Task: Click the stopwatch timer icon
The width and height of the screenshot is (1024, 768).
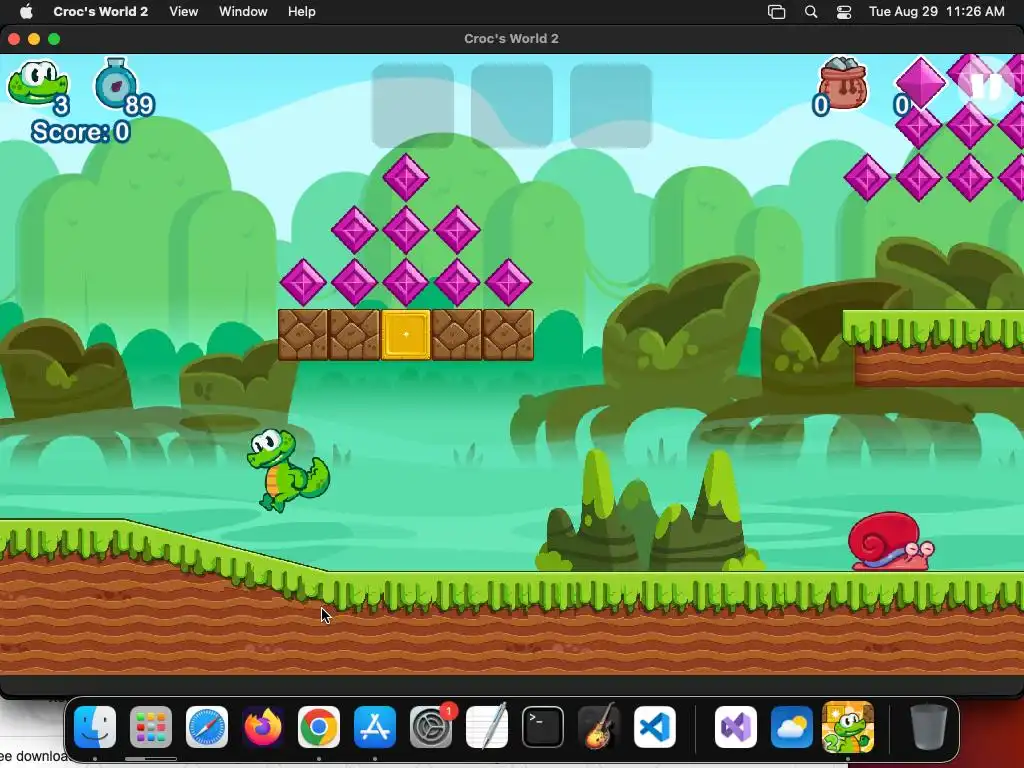Action: (x=116, y=83)
